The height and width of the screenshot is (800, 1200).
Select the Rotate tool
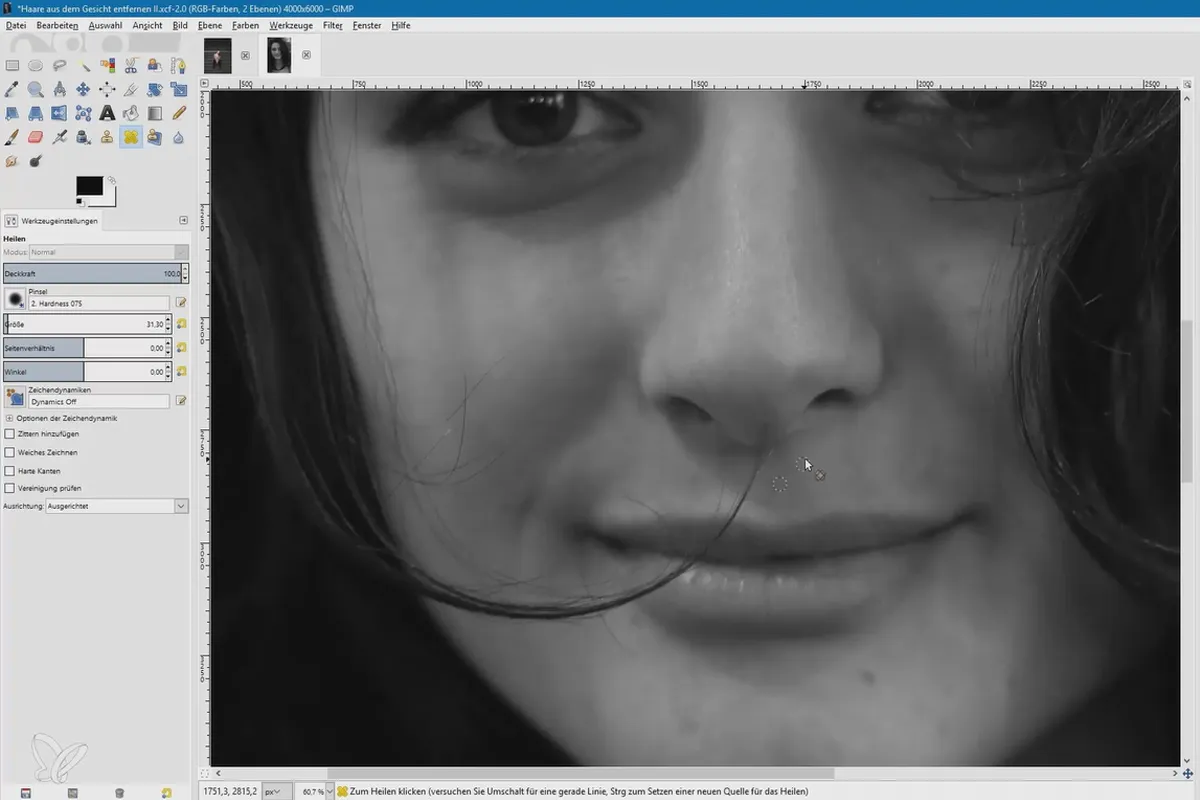click(x=155, y=89)
